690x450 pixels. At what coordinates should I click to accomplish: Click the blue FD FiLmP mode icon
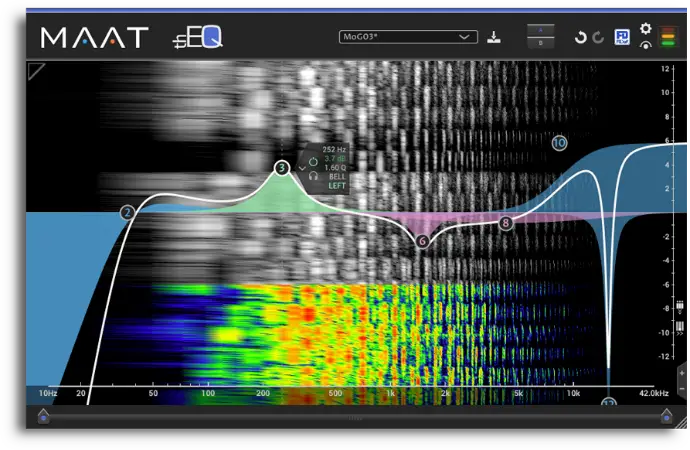point(621,37)
